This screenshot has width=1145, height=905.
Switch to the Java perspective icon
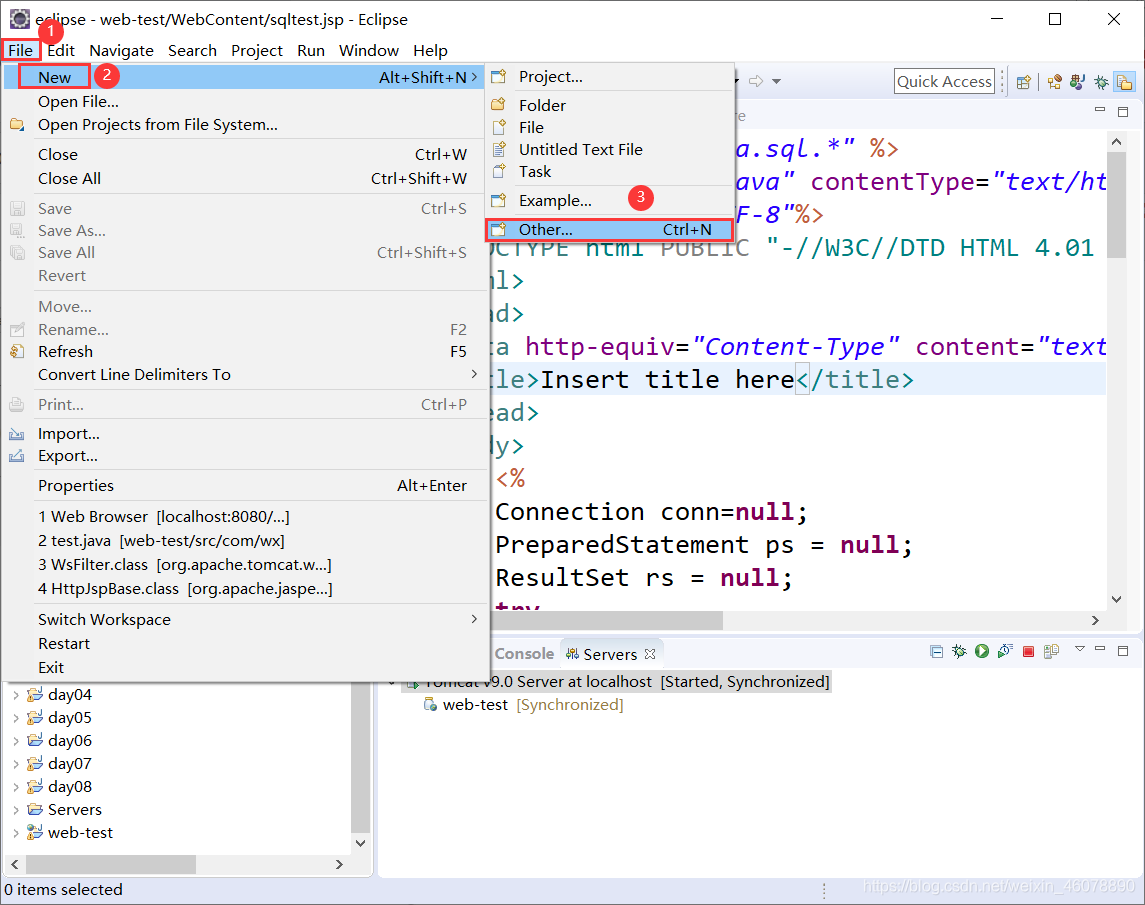[1078, 82]
